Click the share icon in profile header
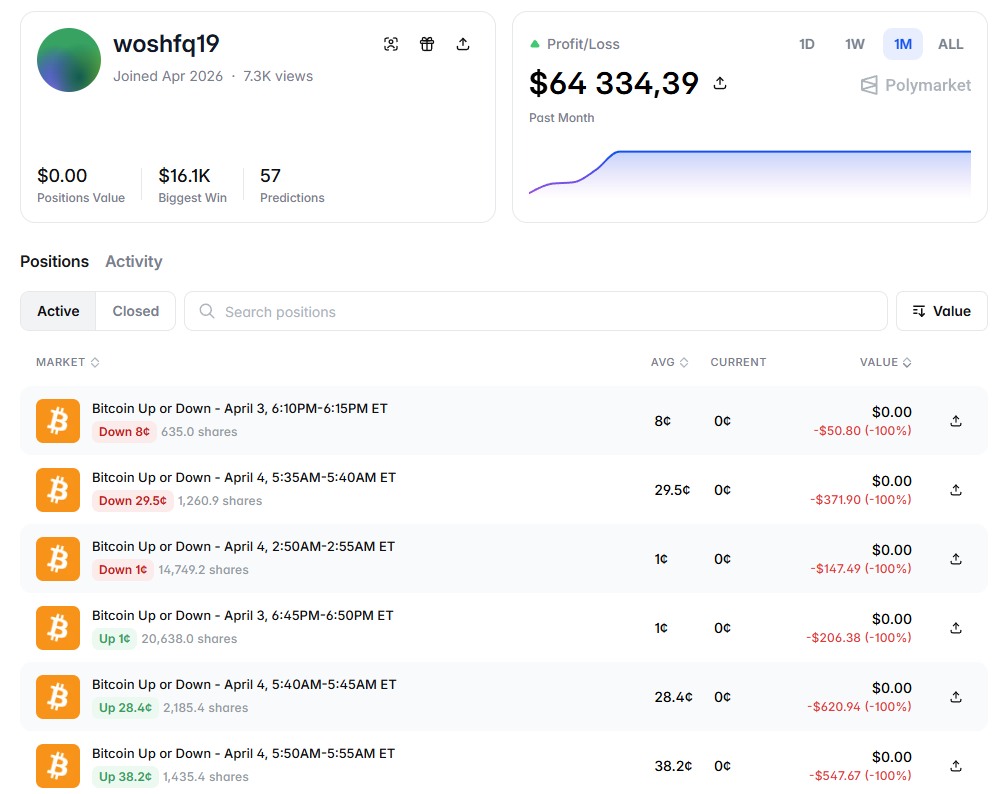 pyautogui.click(x=463, y=44)
